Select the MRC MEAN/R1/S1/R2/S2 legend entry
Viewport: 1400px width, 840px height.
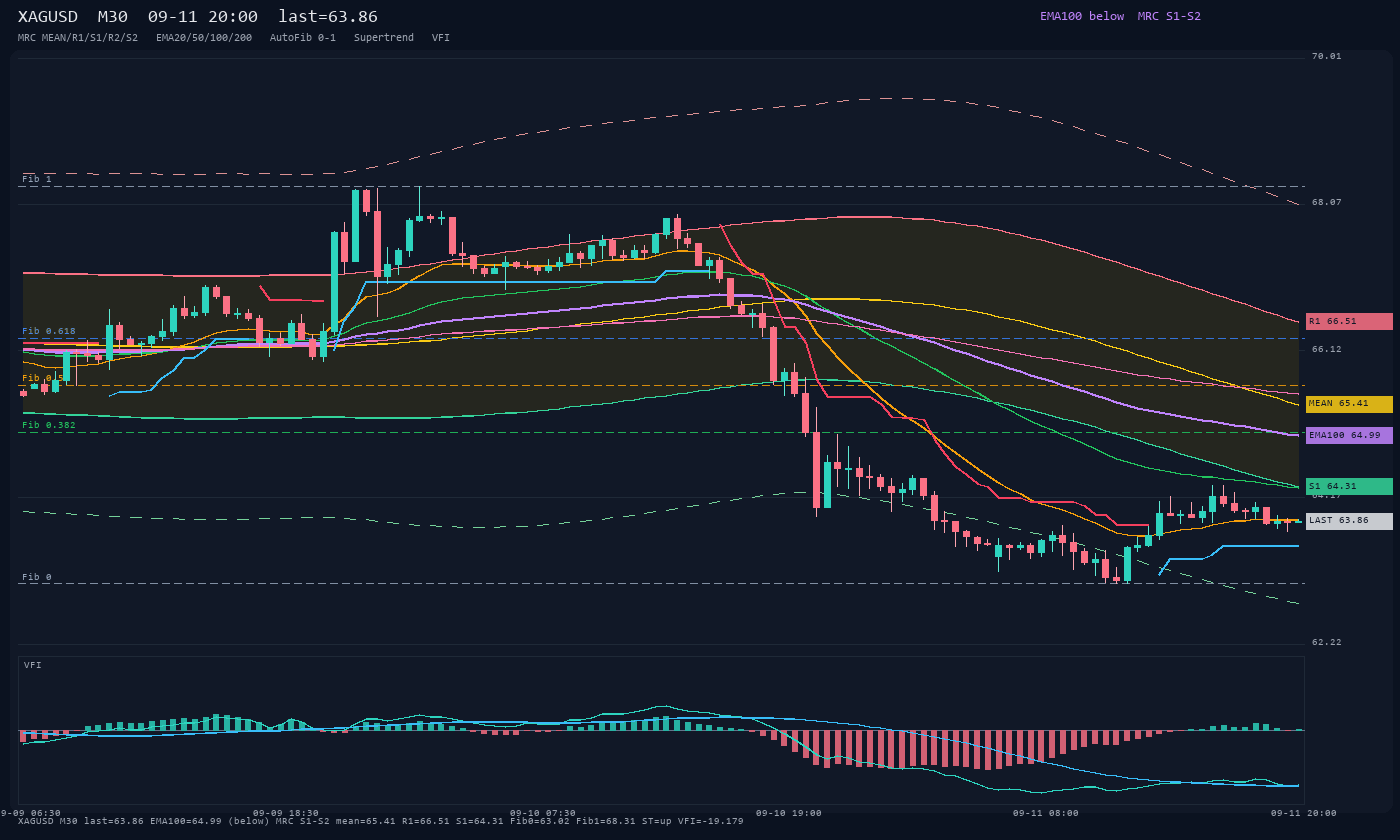click(x=78, y=37)
